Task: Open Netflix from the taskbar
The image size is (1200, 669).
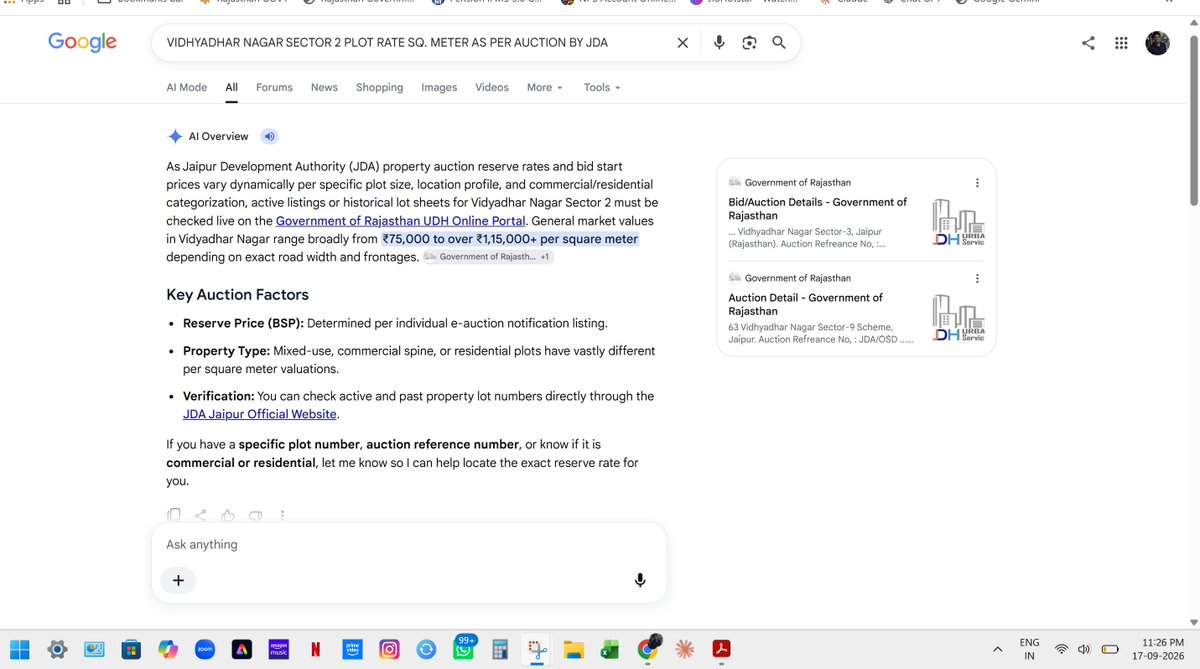Action: tap(315, 650)
